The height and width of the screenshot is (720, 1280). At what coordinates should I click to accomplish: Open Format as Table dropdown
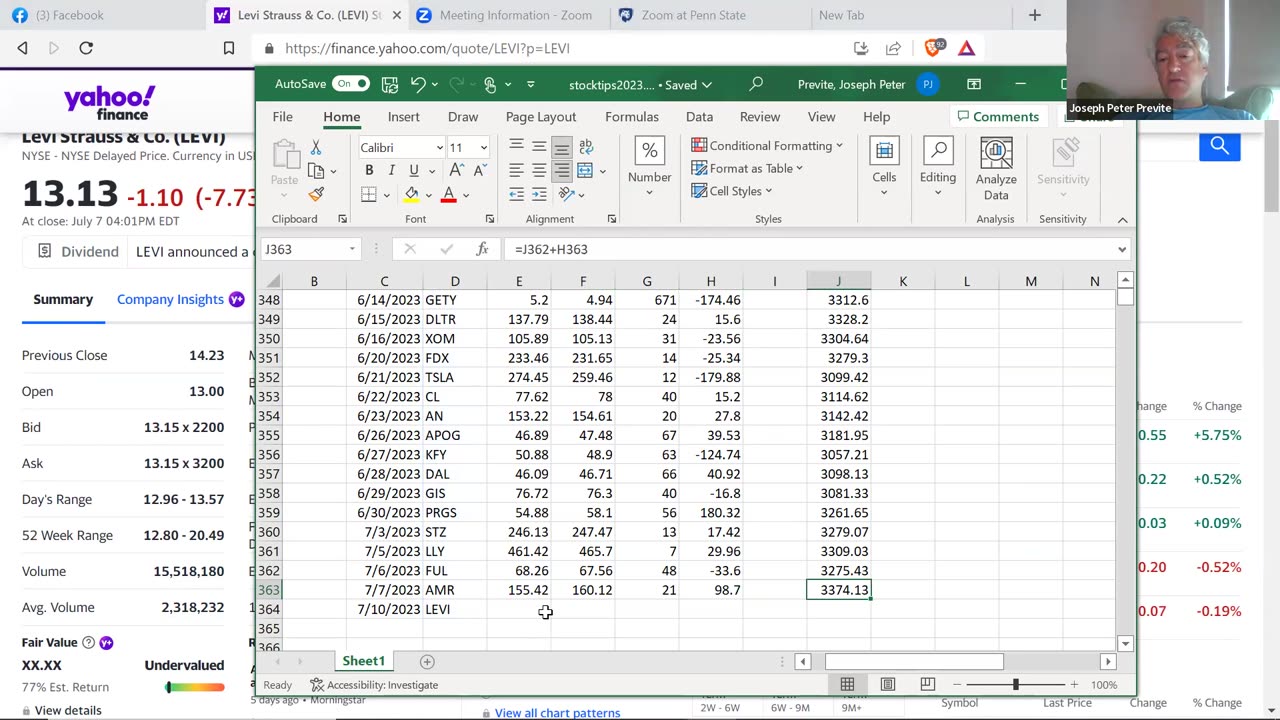[747, 168]
